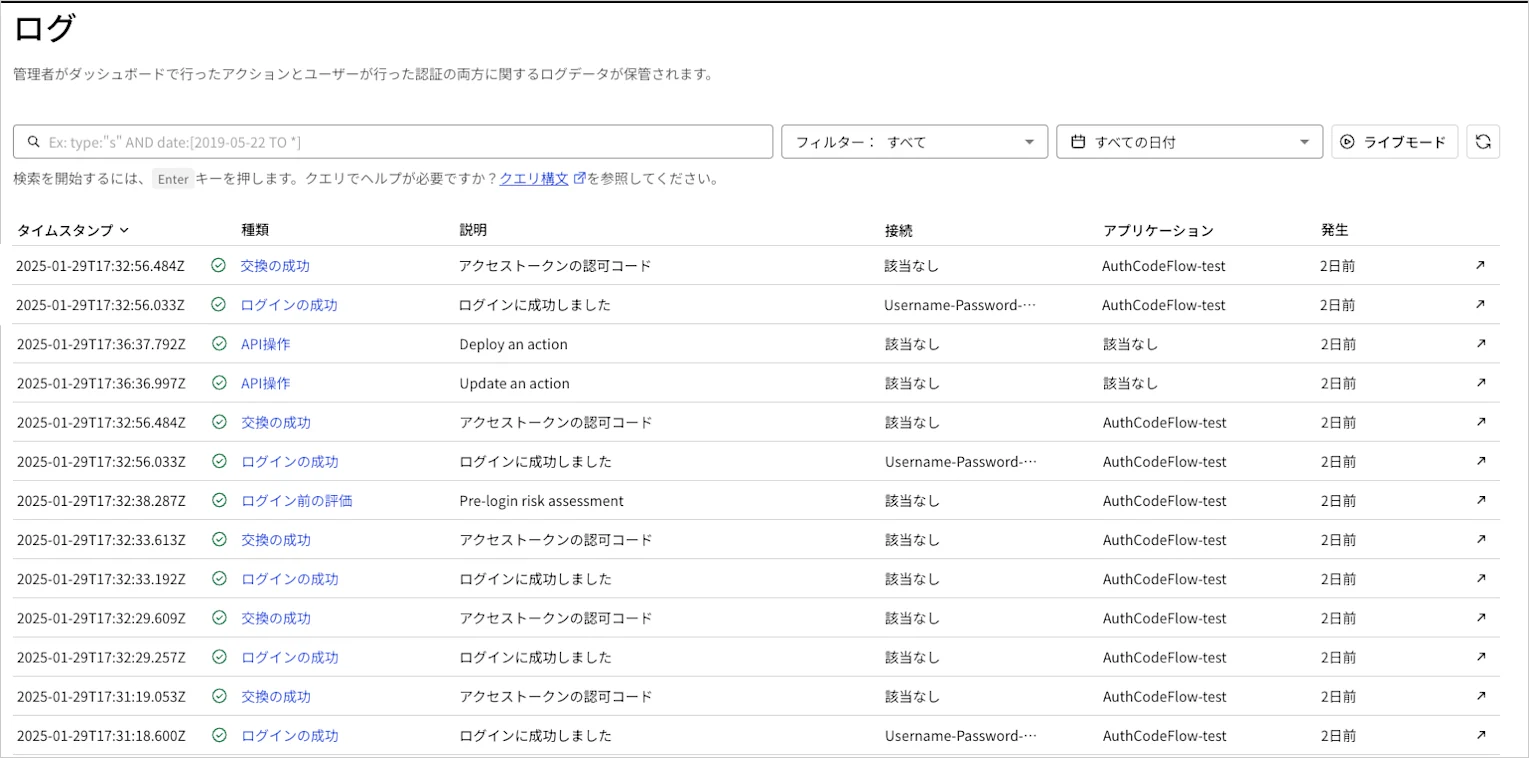Open details arrow for Update an action row
The image size is (1529, 758).
point(1481,383)
